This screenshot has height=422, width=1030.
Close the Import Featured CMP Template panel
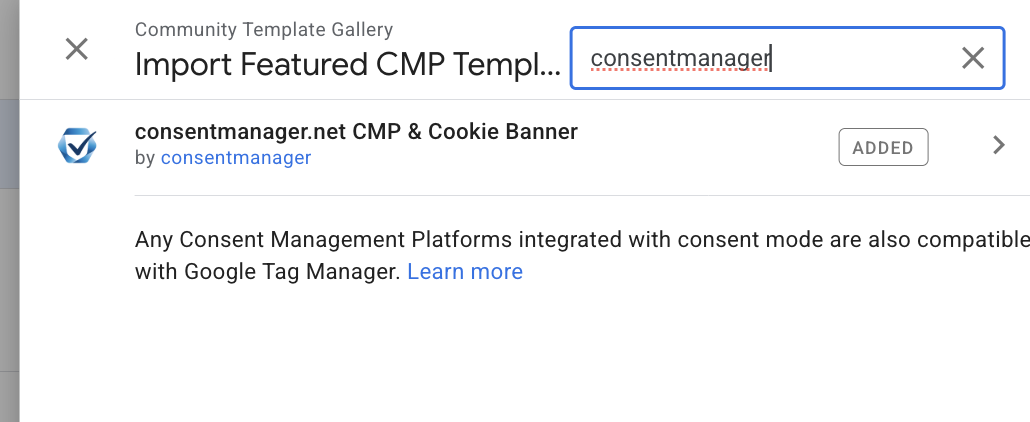(x=77, y=49)
